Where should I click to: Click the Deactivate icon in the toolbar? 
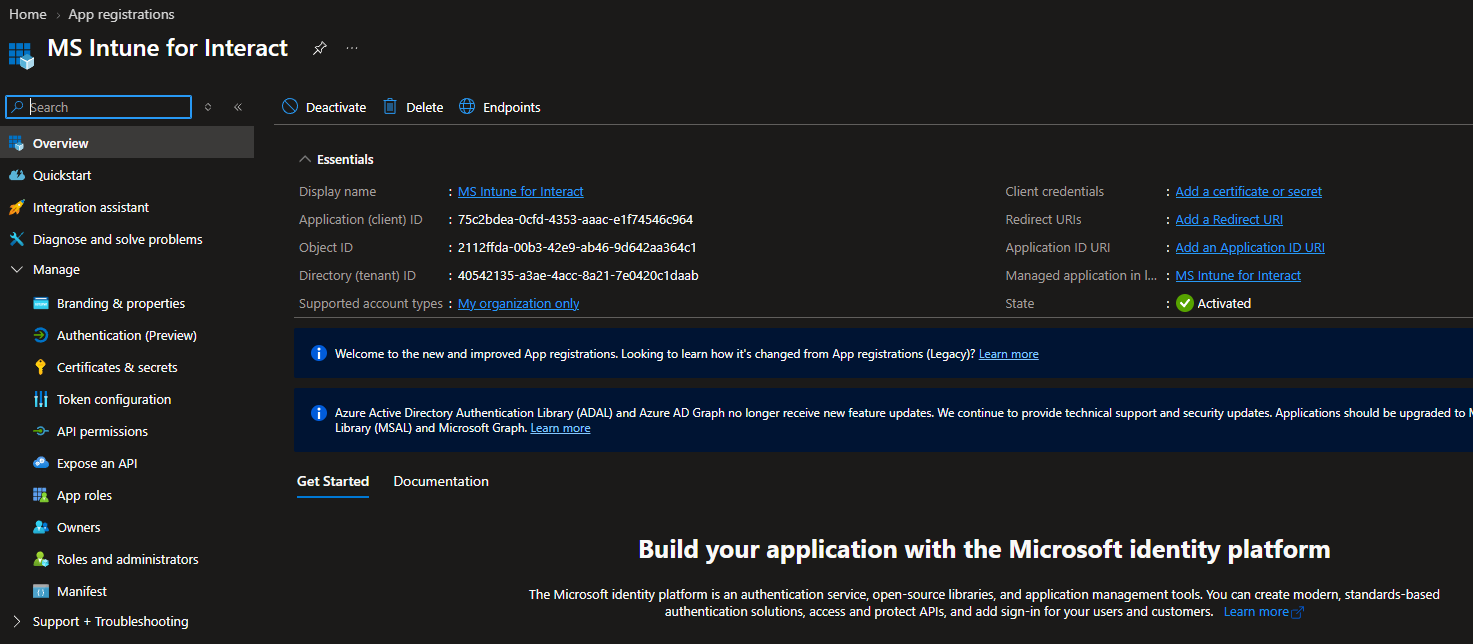[290, 107]
